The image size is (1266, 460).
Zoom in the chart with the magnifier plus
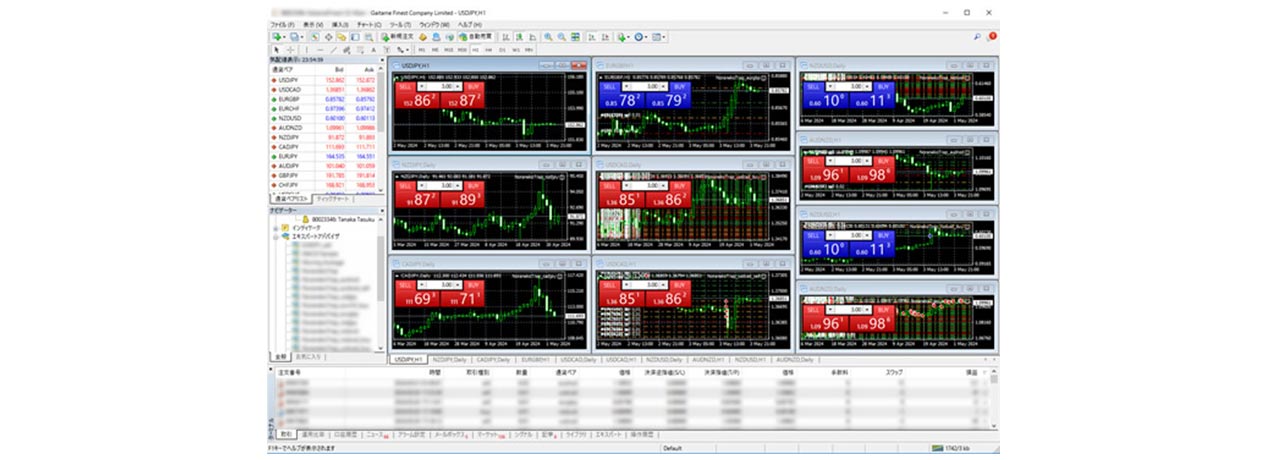(x=548, y=37)
